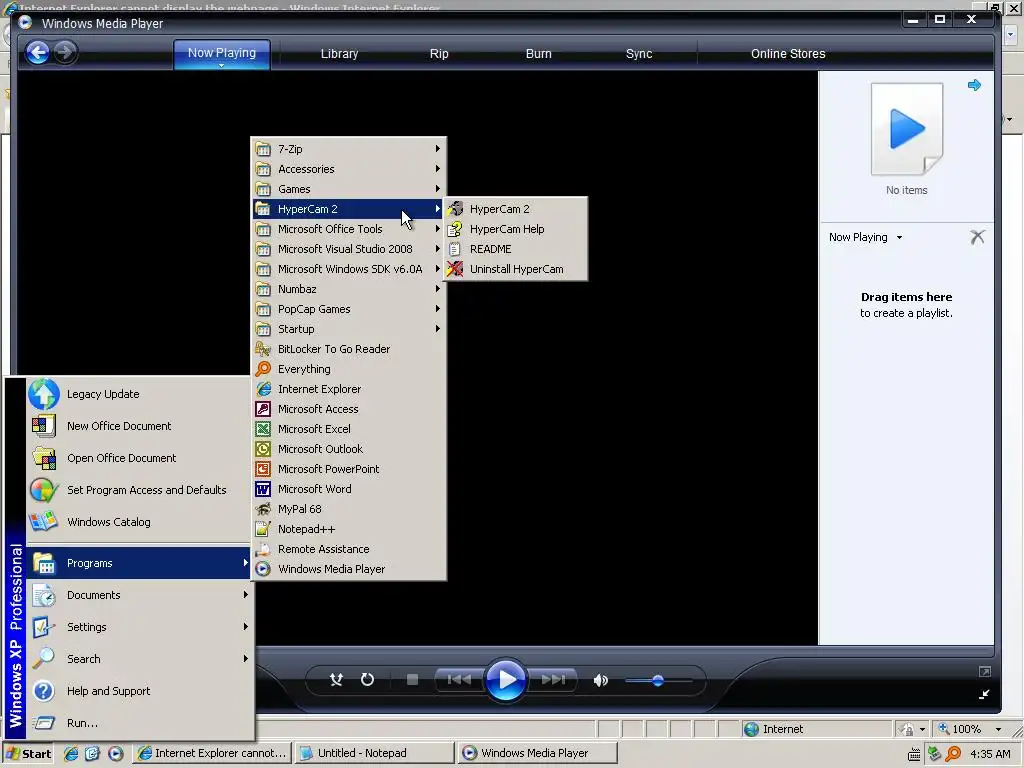Screen dimensions: 1024x768
Task: Click the No items playlist thumbnail
Action: pyautogui.click(x=907, y=129)
